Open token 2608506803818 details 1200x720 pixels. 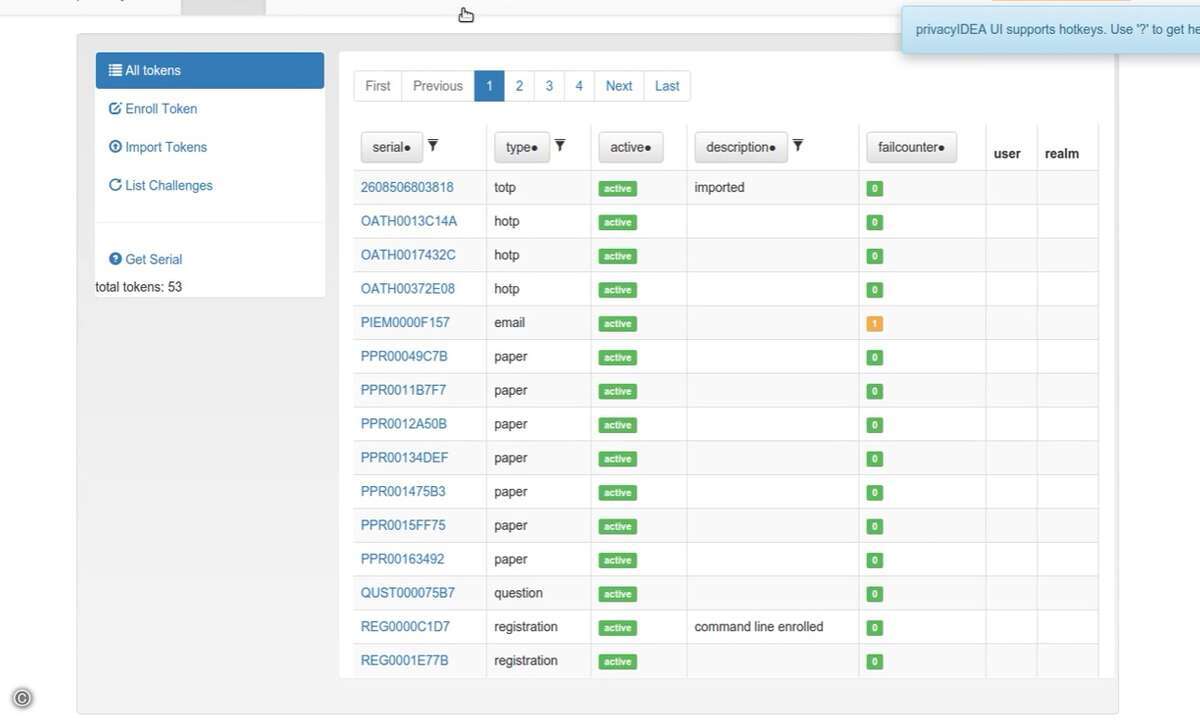pos(407,187)
